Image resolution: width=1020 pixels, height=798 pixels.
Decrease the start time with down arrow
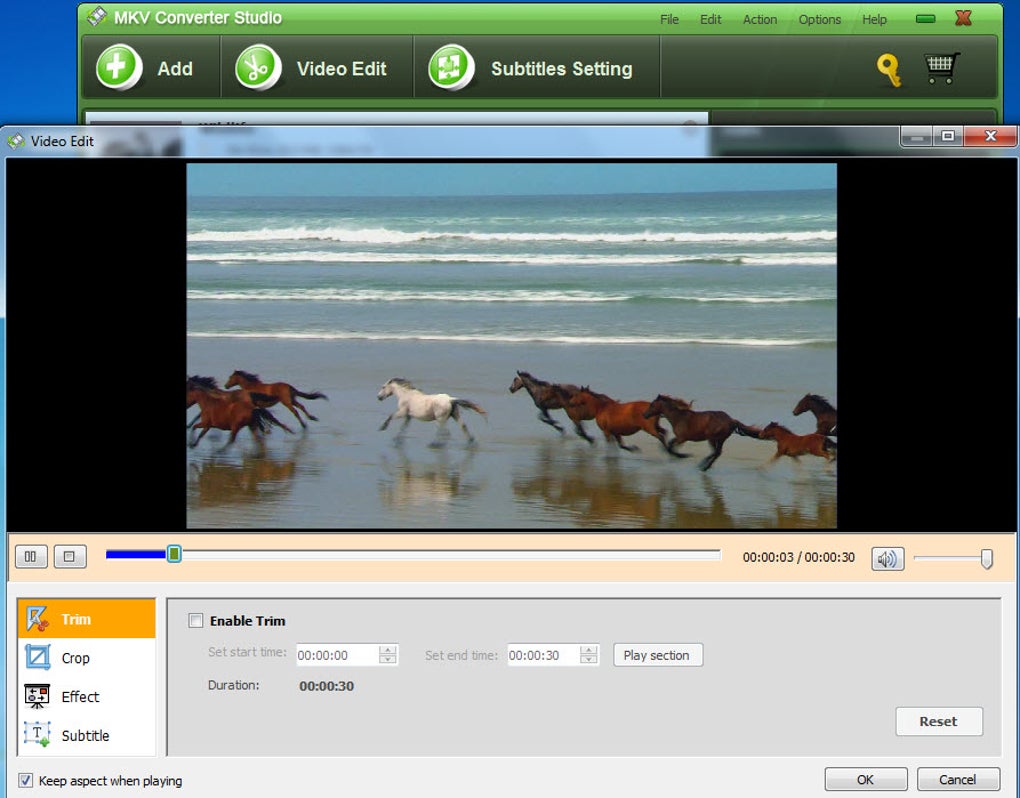point(387,659)
